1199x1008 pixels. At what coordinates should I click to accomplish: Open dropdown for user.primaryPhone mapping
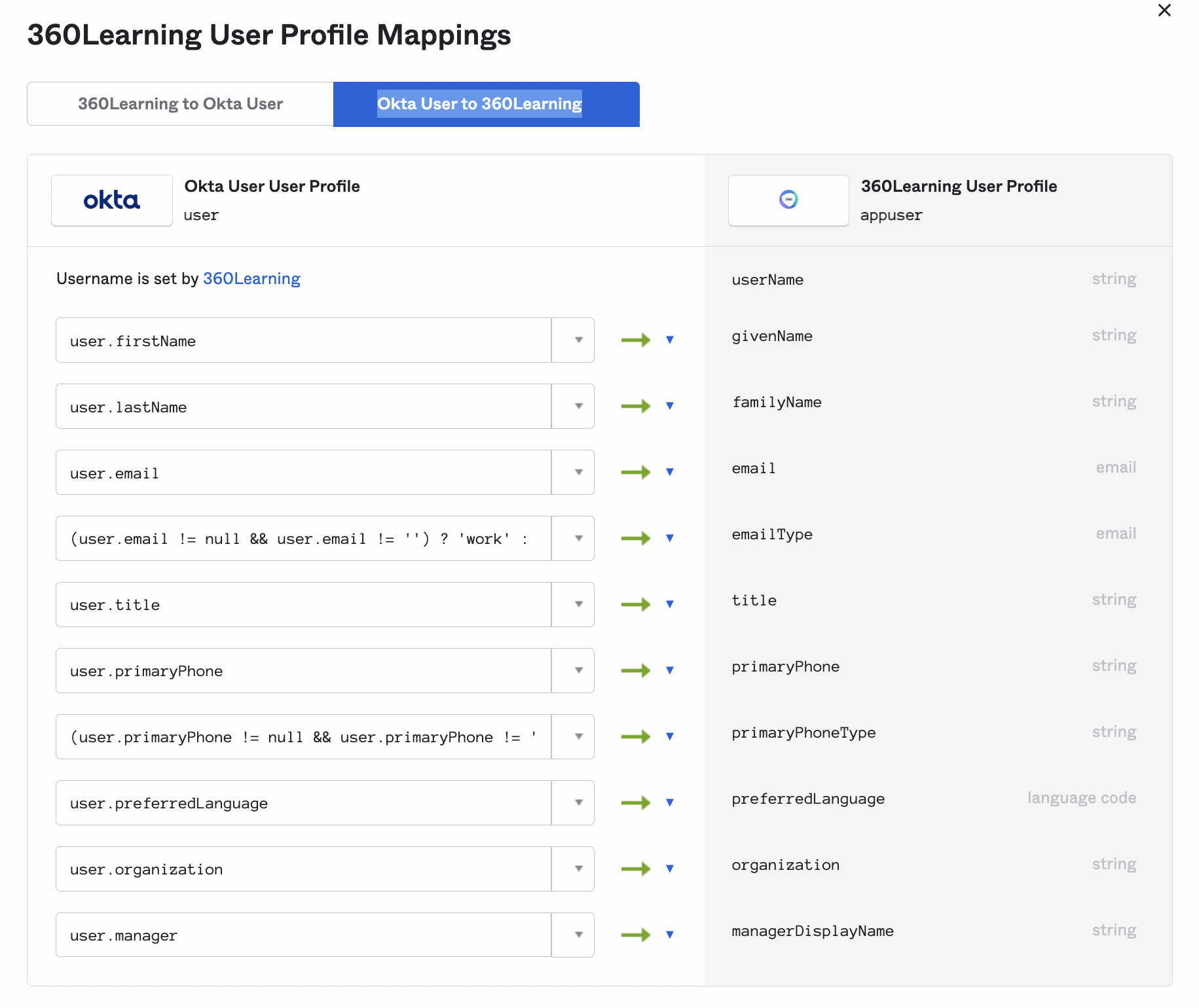tap(573, 671)
